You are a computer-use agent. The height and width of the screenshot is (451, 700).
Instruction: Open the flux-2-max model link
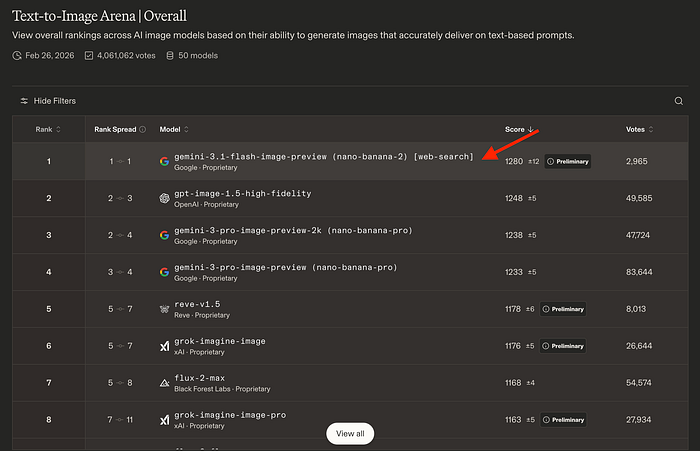(x=200, y=378)
